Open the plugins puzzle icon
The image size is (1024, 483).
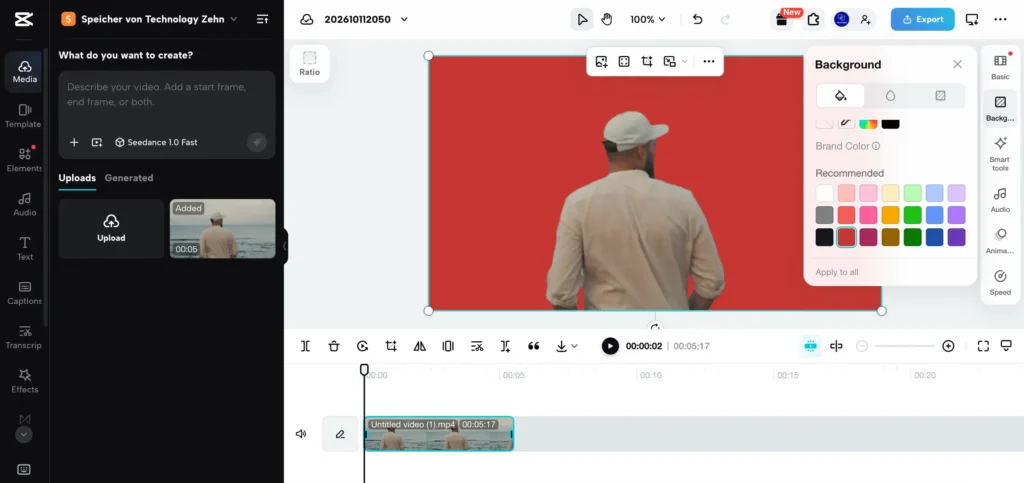tap(812, 20)
